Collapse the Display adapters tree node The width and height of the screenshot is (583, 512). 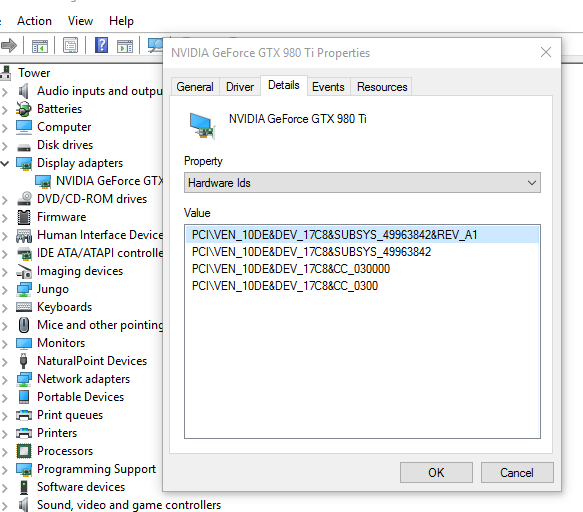coord(4,163)
